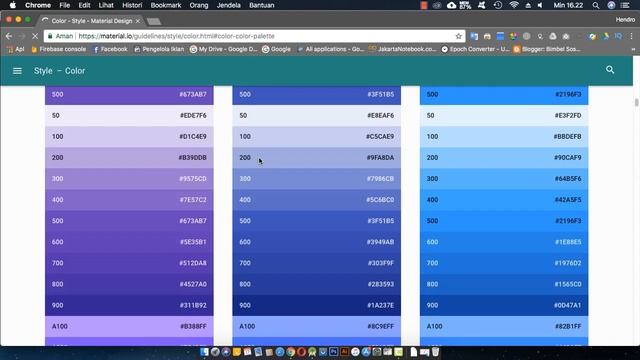Open the Time Machine menu icon
Image resolution: width=640 pixels, height=360 pixels.
coord(498,5)
